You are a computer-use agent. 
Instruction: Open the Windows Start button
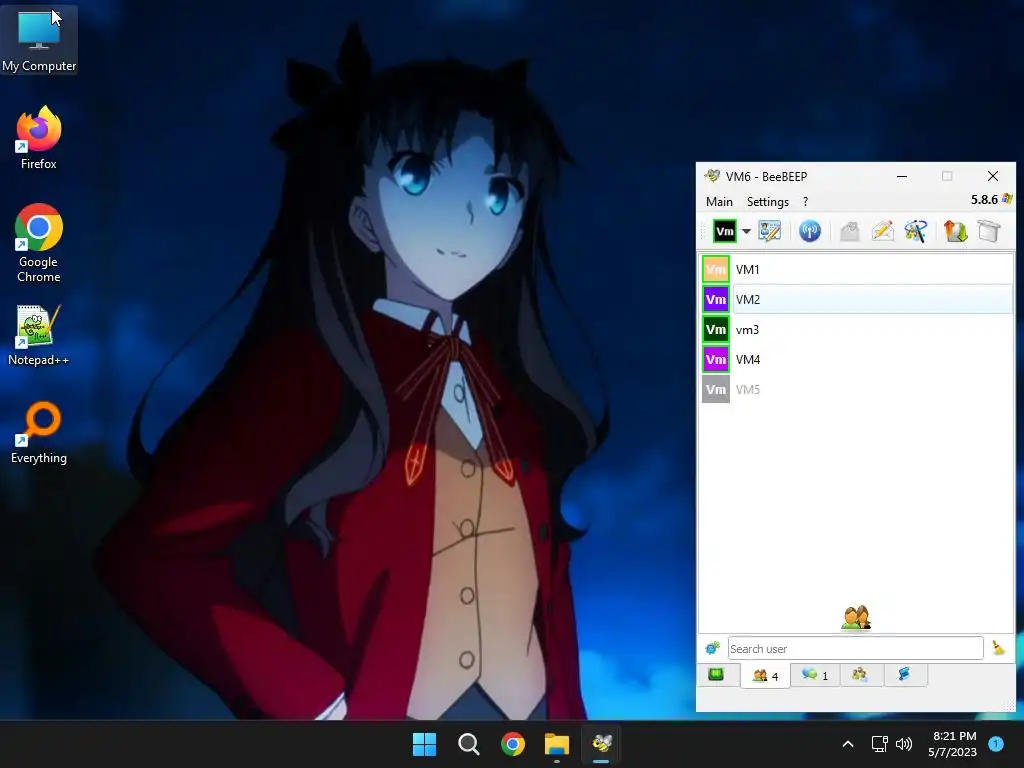pyautogui.click(x=424, y=744)
